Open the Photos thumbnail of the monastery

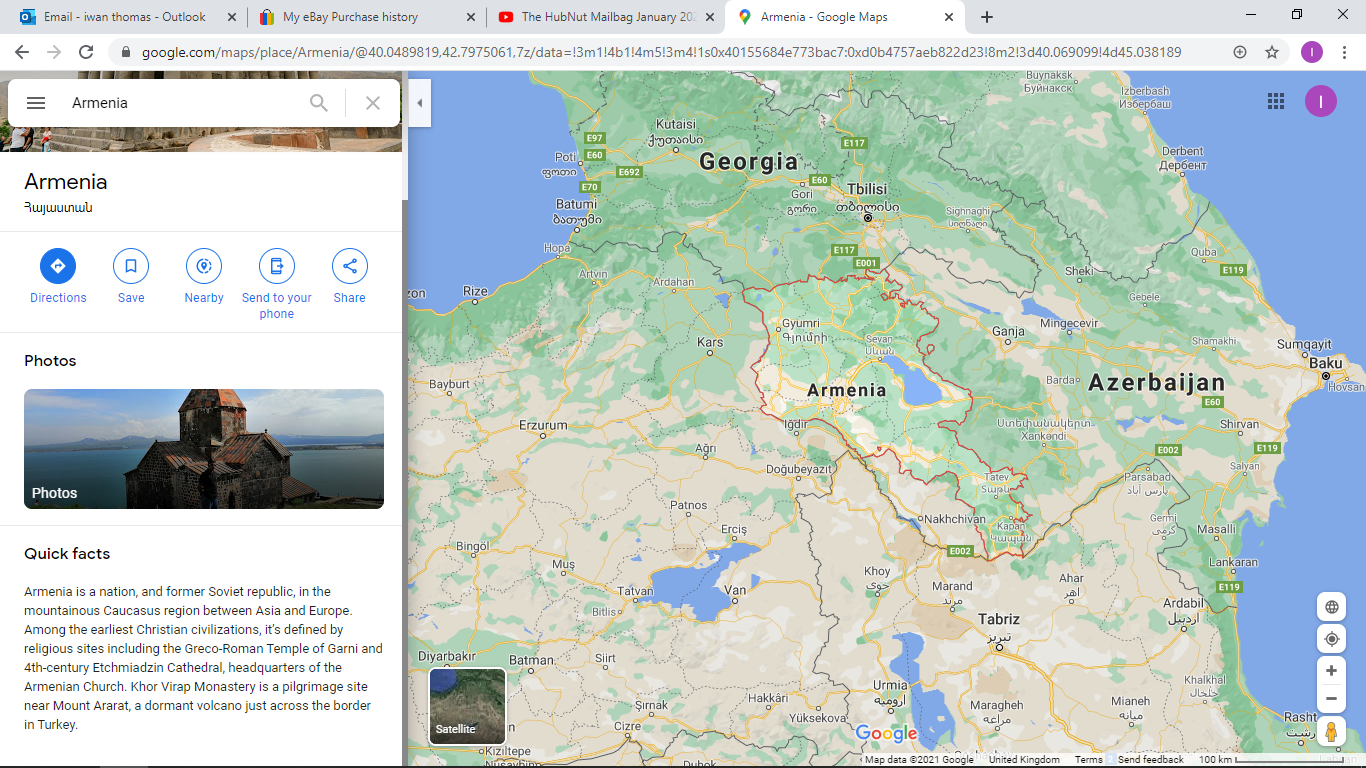tap(204, 449)
